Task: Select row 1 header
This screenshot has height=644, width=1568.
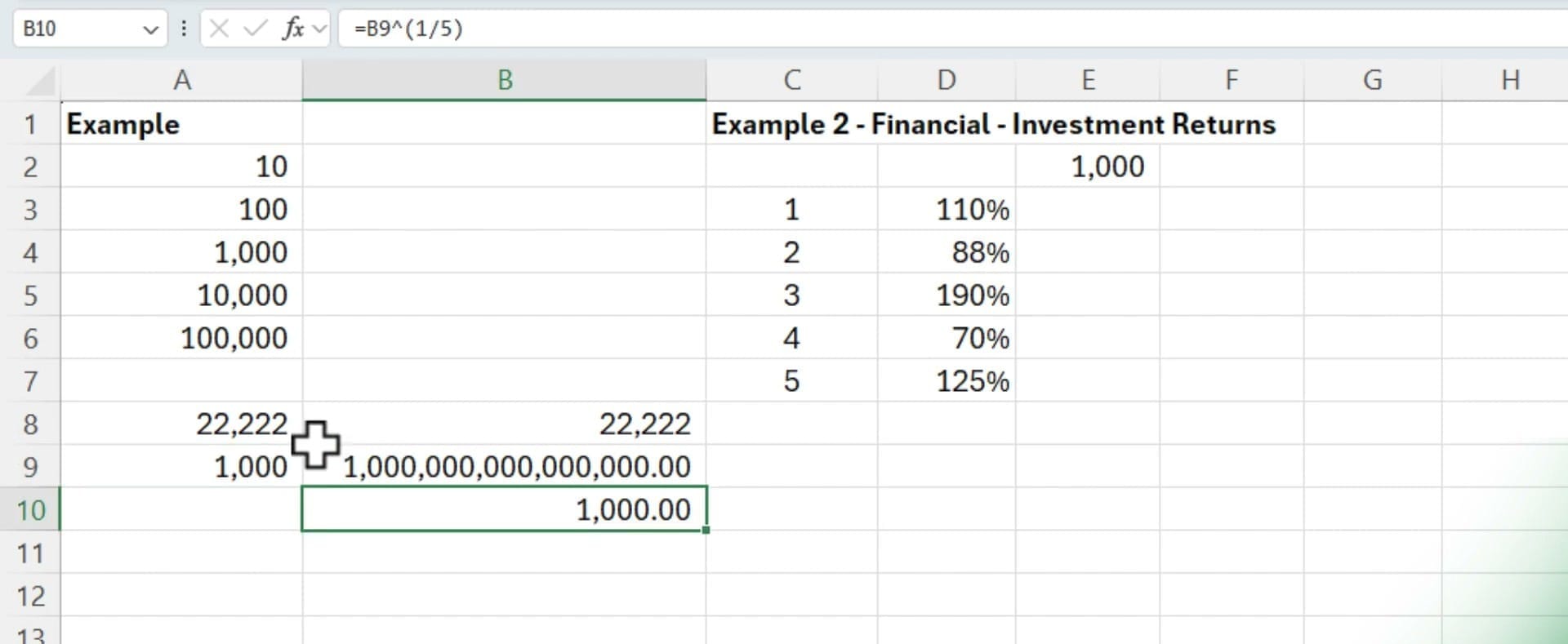Action: pos(30,124)
